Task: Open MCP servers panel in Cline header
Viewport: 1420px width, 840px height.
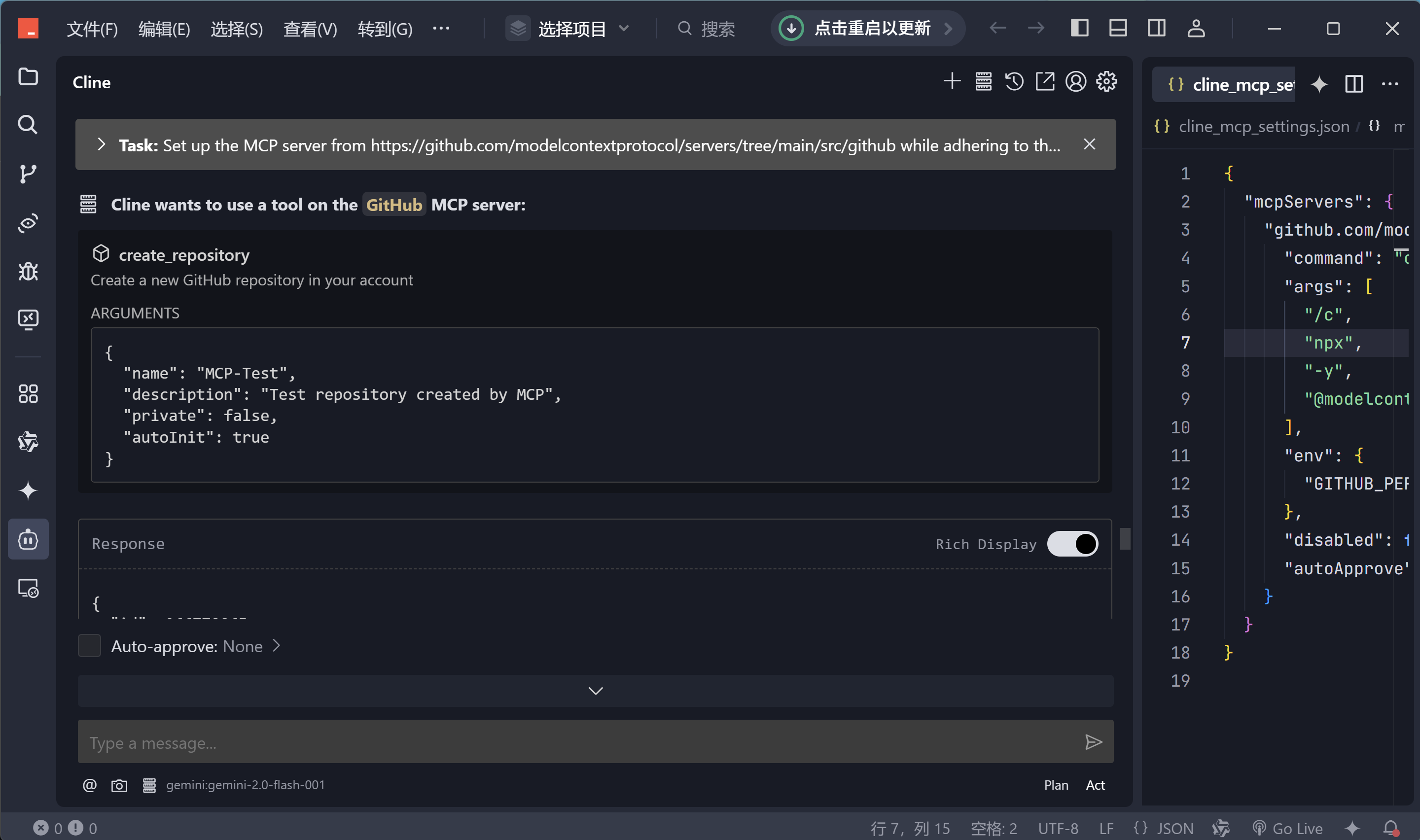Action: [983, 81]
